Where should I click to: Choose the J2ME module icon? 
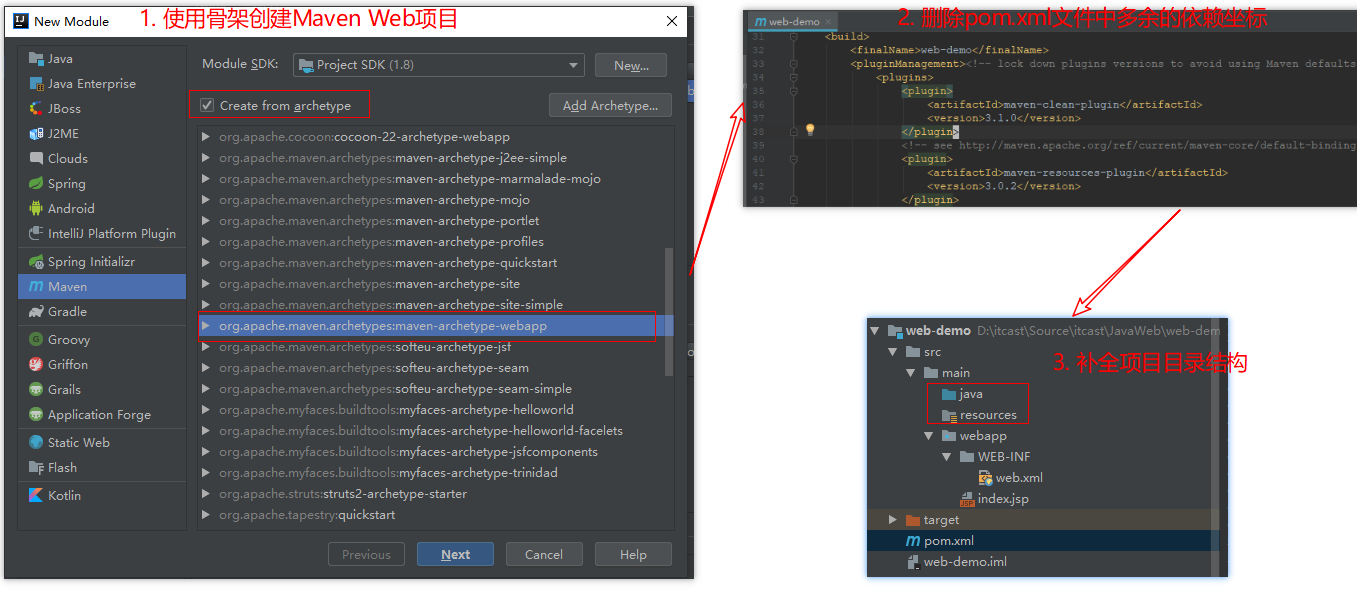point(37,134)
